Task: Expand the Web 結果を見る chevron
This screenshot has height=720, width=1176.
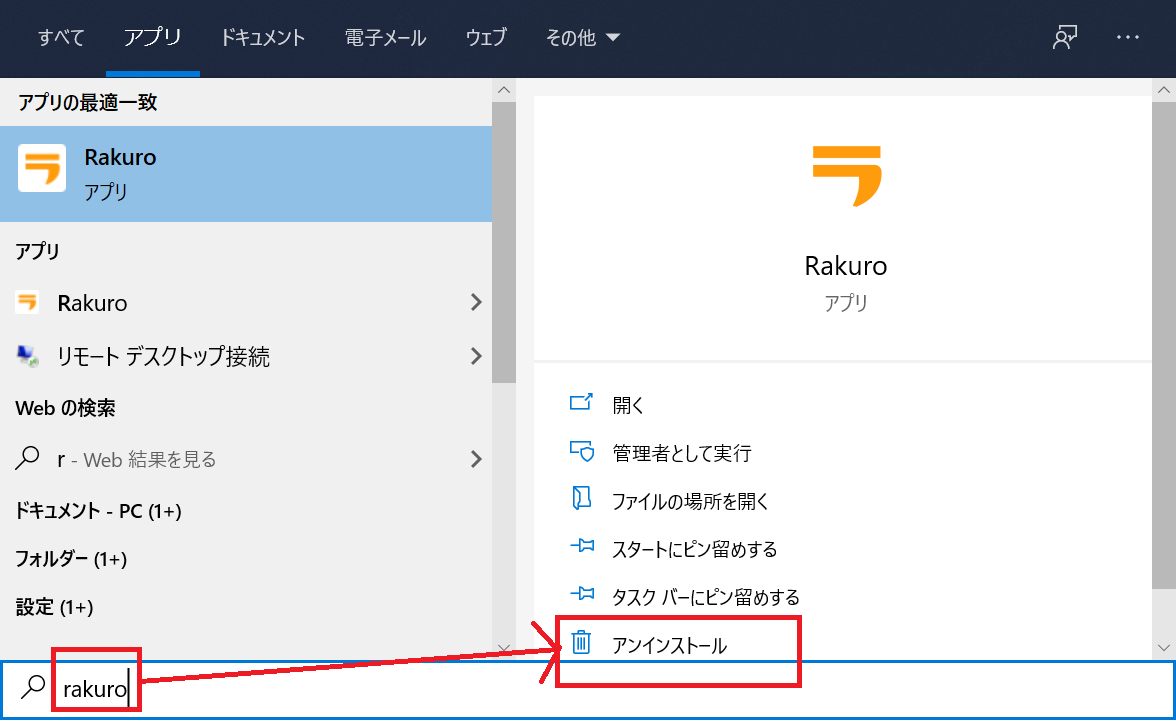Action: 476,459
